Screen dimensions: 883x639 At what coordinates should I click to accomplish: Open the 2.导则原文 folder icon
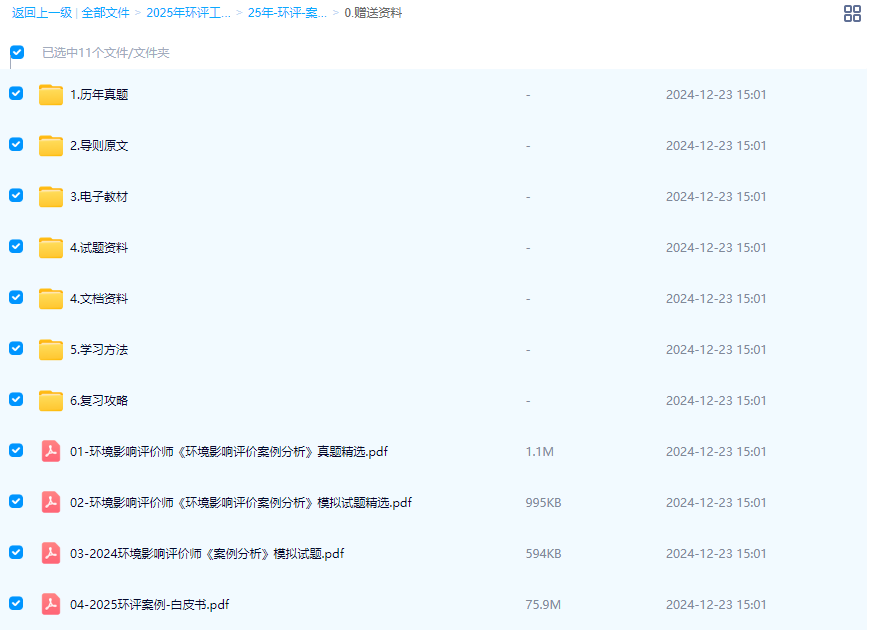pos(51,146)
